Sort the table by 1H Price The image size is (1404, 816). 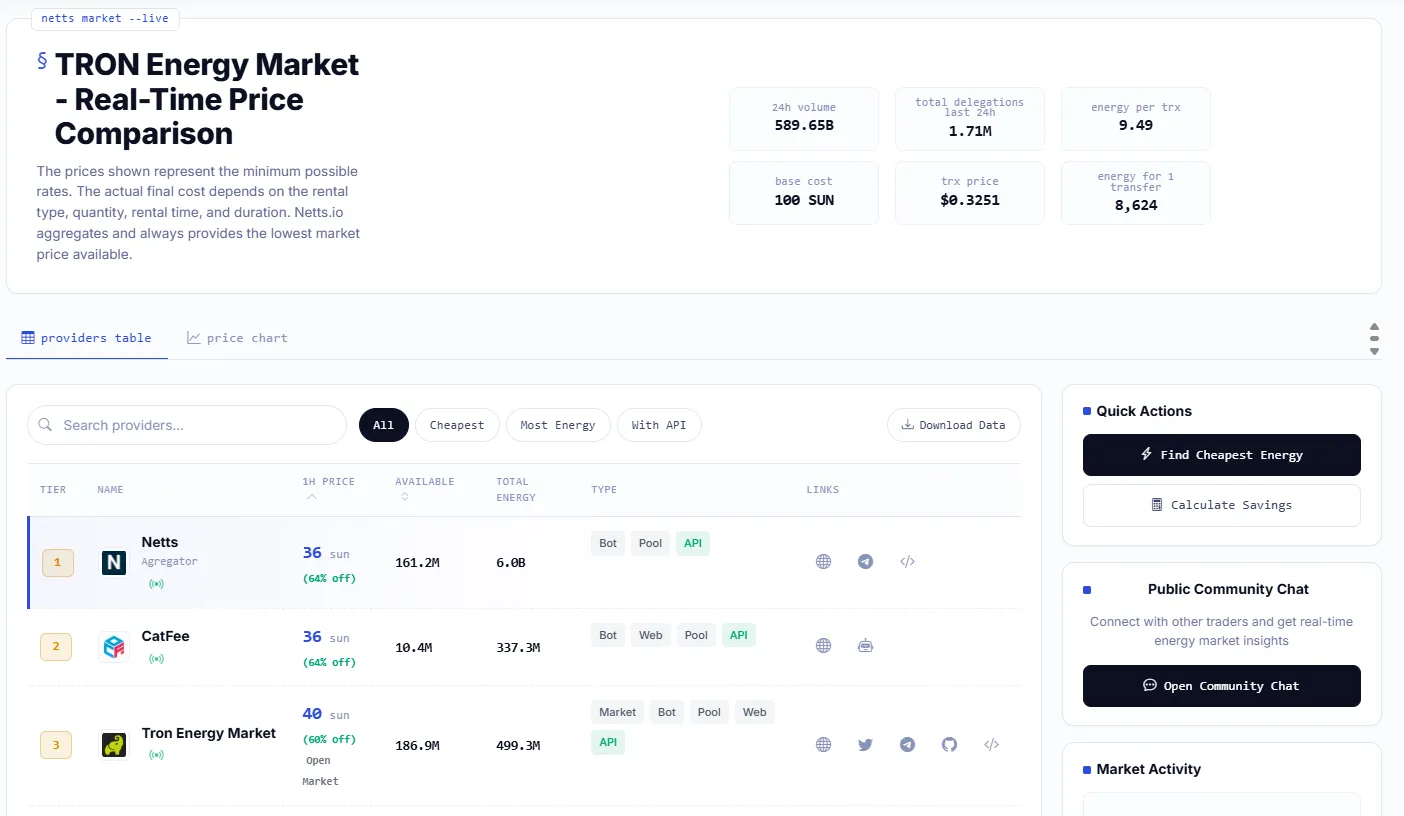(328, 488)
